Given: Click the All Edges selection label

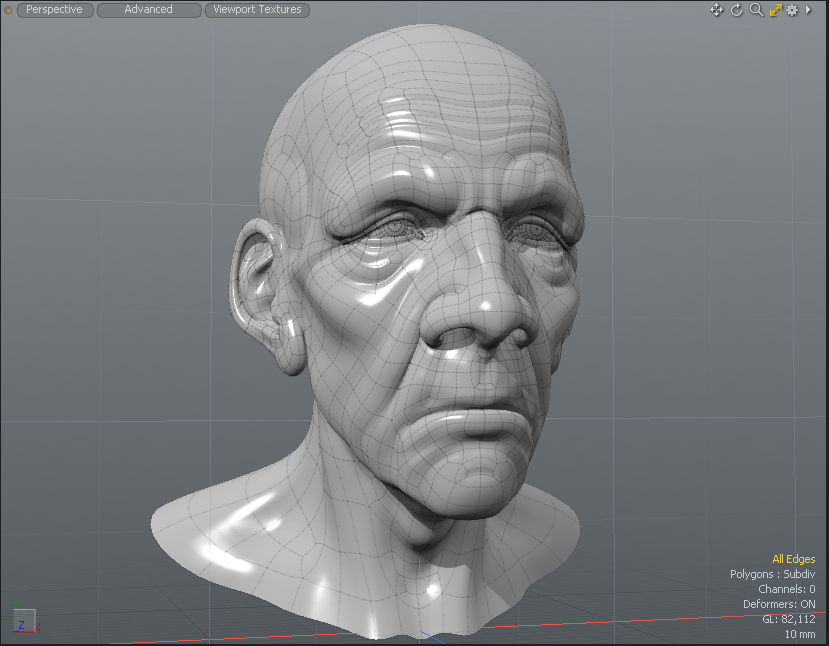Looking at the screenshot, I should pos(793,559).
